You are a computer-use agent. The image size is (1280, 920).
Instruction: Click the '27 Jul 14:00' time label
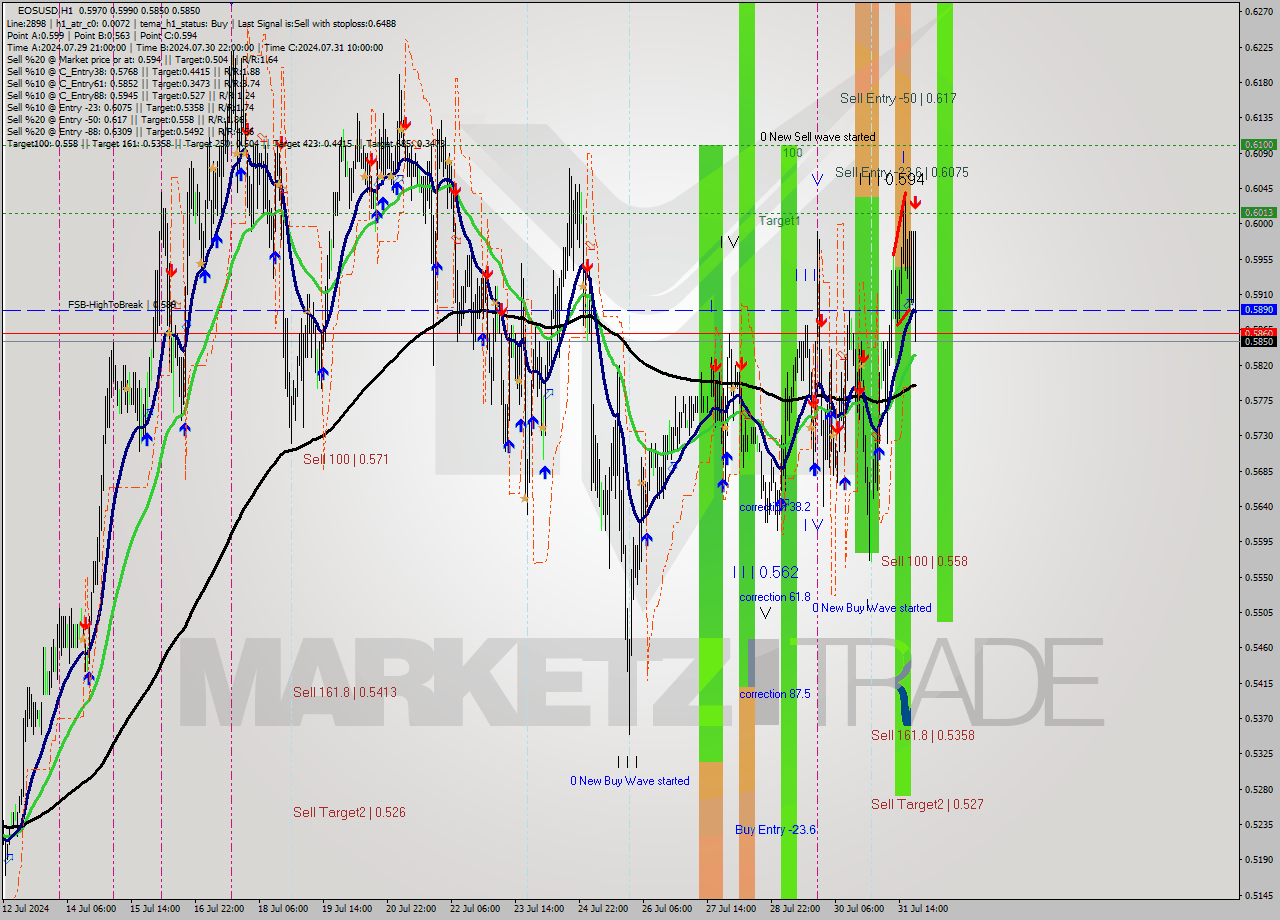[730, 909]
